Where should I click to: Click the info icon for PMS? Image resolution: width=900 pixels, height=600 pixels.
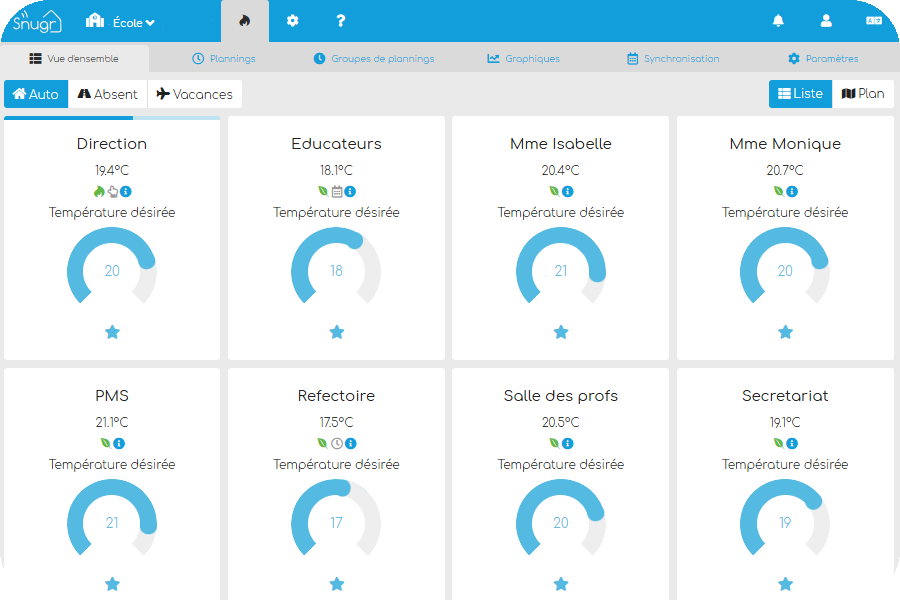119,443
